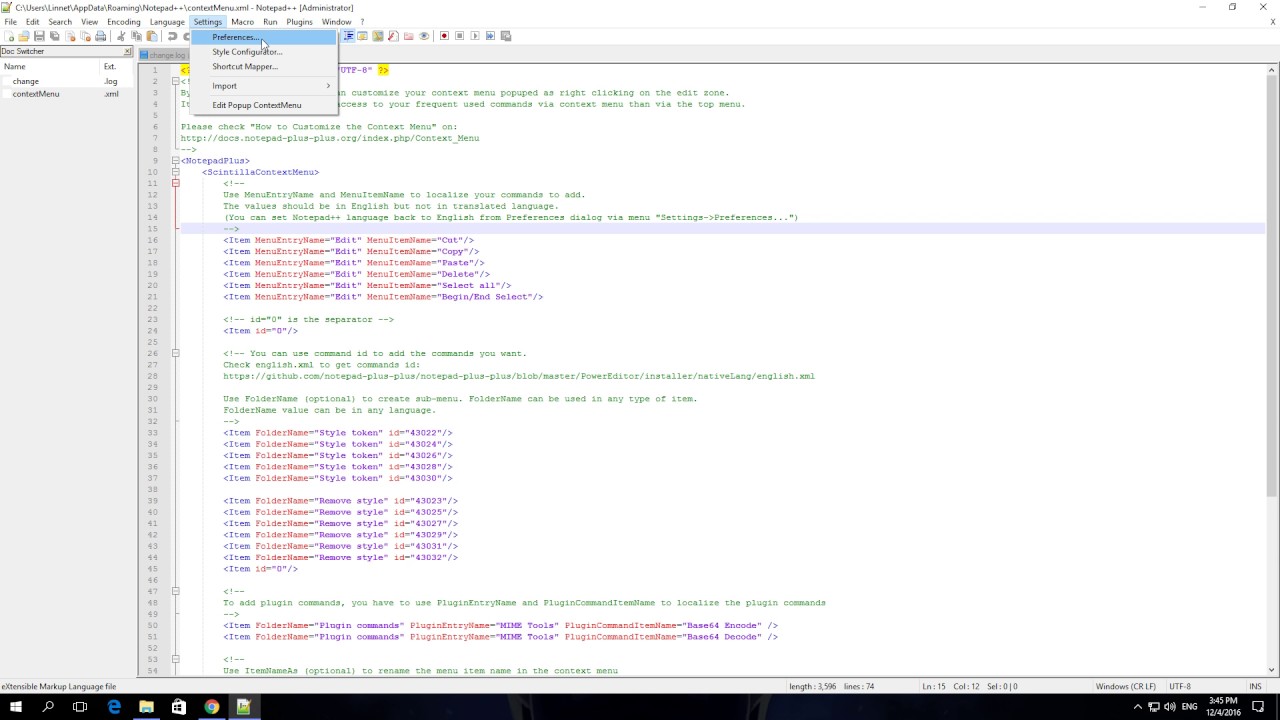Viewport: 1280px width, 720px height.
Task: Save the current document via toolbar
Action: (x=39, y=36)
